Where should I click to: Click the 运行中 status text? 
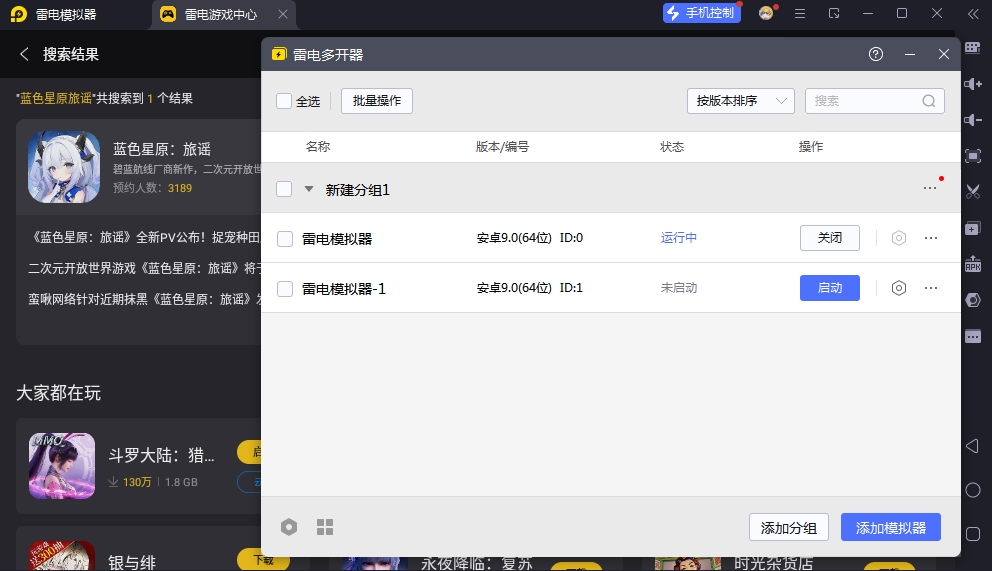[679, 238]
